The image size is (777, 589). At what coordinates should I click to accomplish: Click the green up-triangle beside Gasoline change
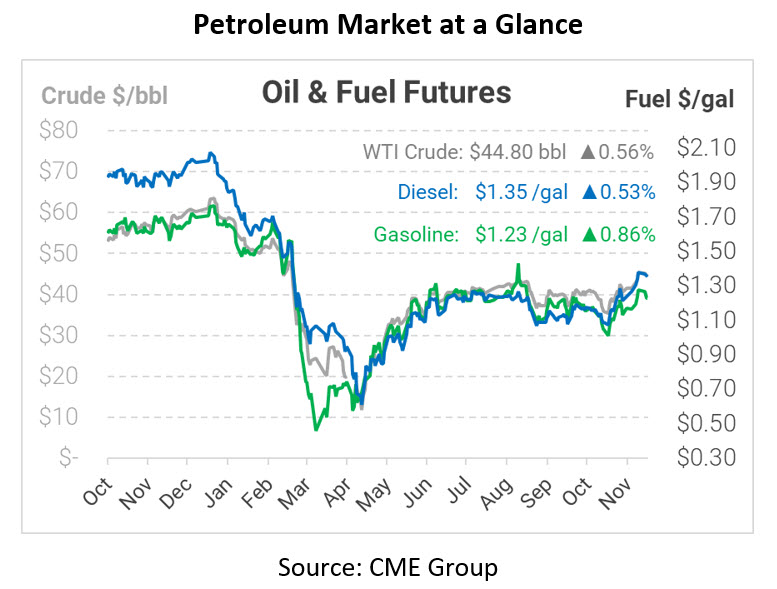click(589, 235)
